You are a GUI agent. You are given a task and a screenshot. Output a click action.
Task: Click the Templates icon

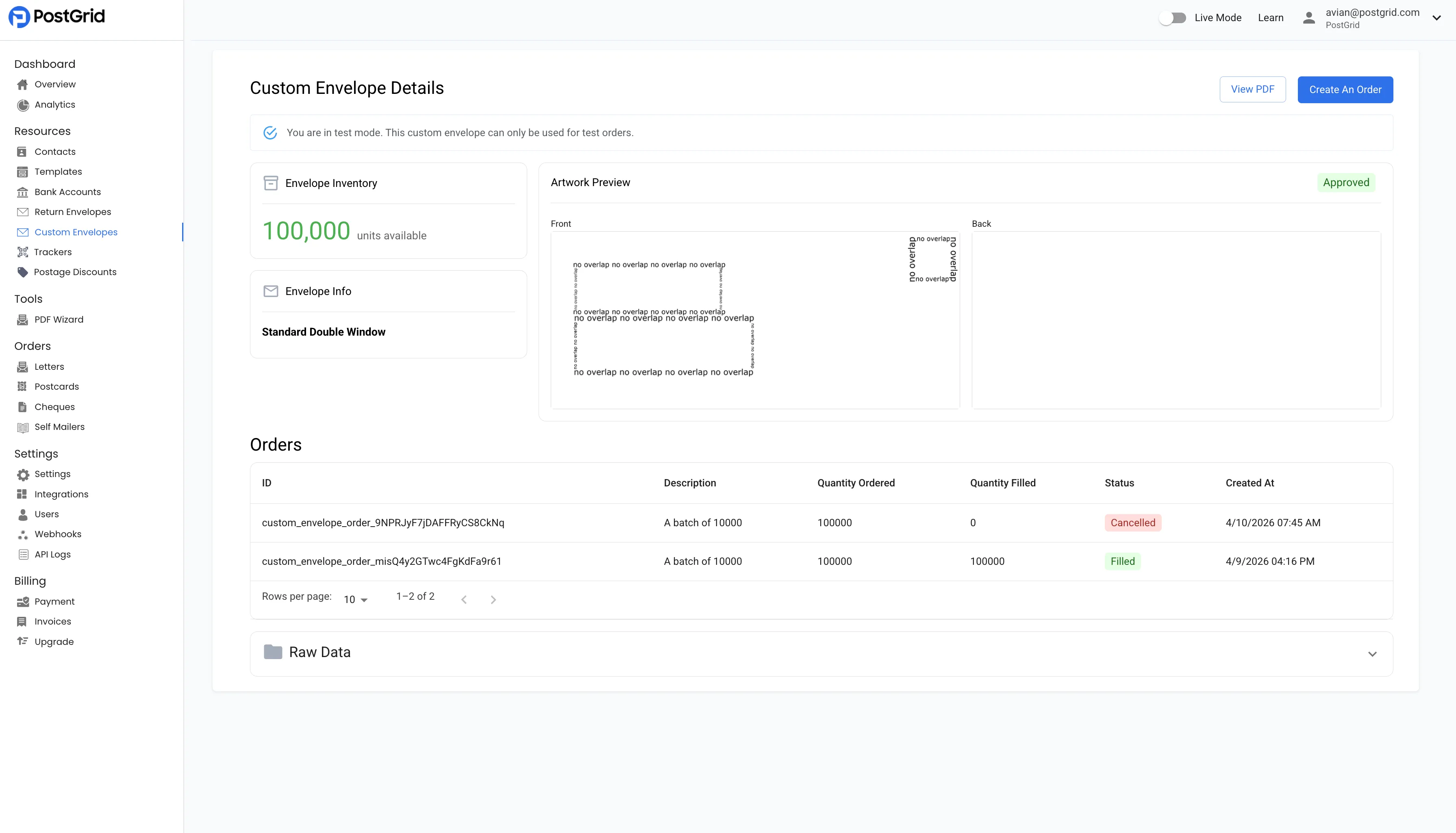click(22, 171)
